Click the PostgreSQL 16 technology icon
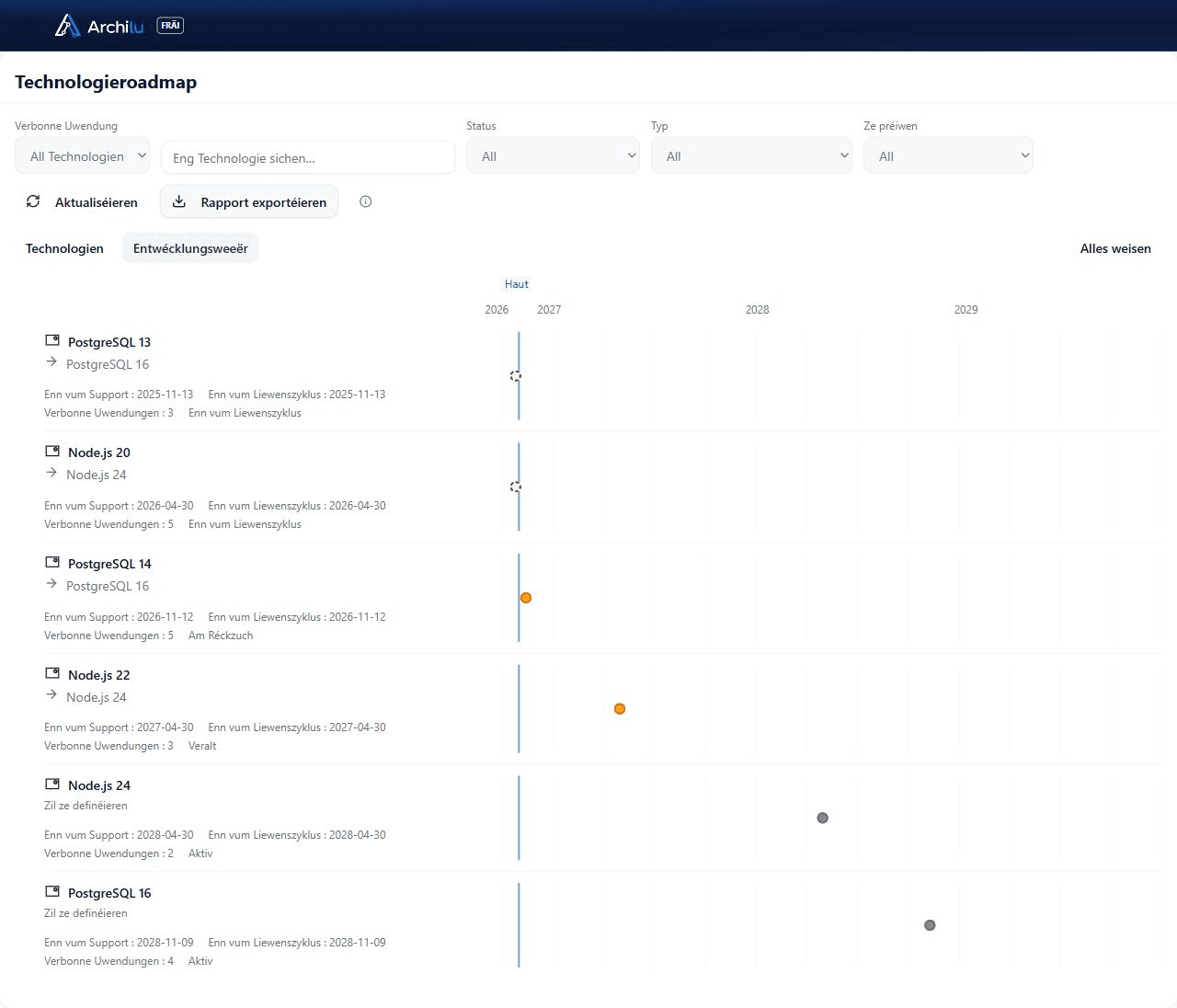Image resolution: width=1177 pixels, height=1008 pixels. click(x=52, y=892)
